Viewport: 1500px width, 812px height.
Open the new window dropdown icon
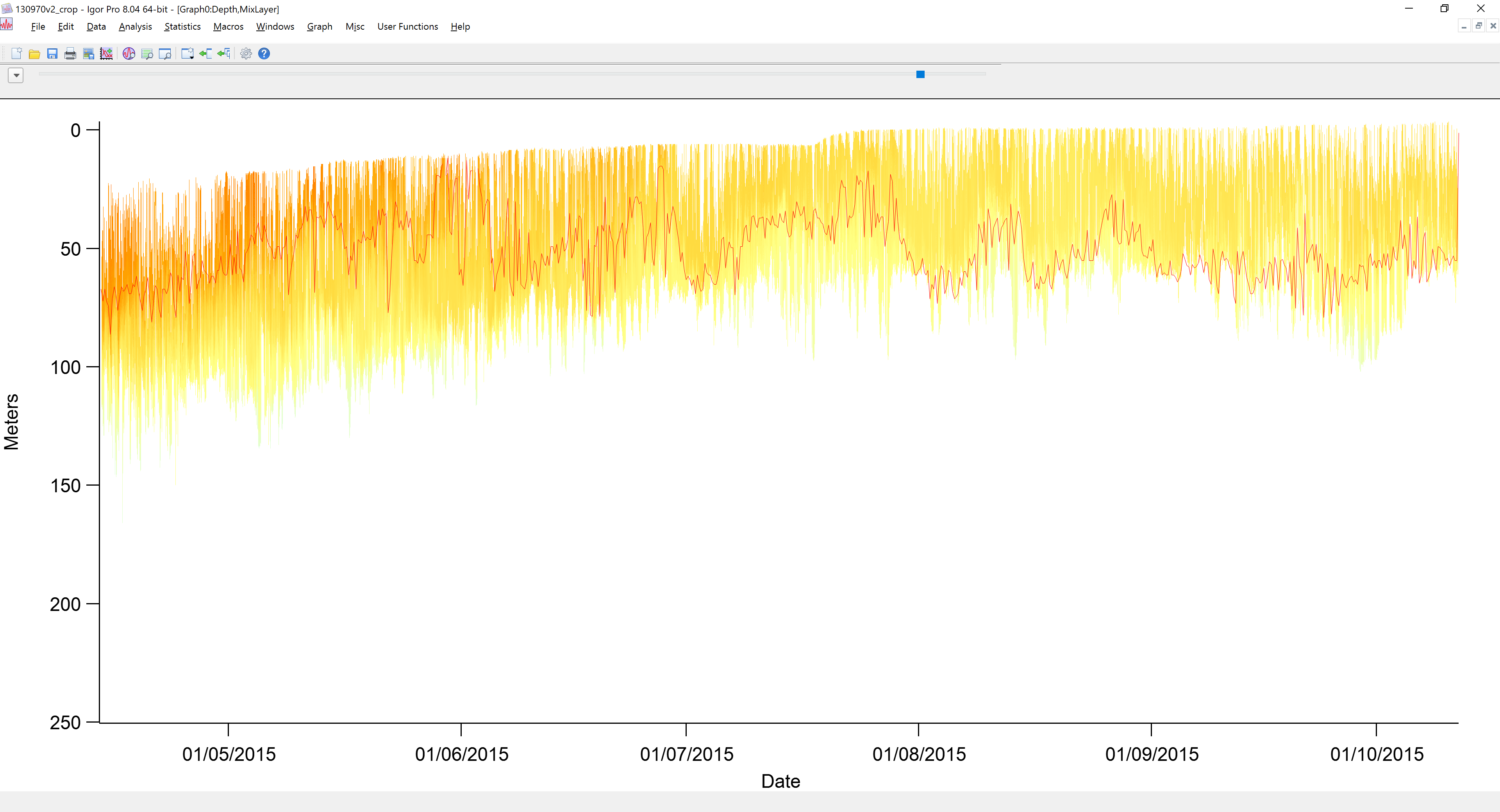pos(187,53)
